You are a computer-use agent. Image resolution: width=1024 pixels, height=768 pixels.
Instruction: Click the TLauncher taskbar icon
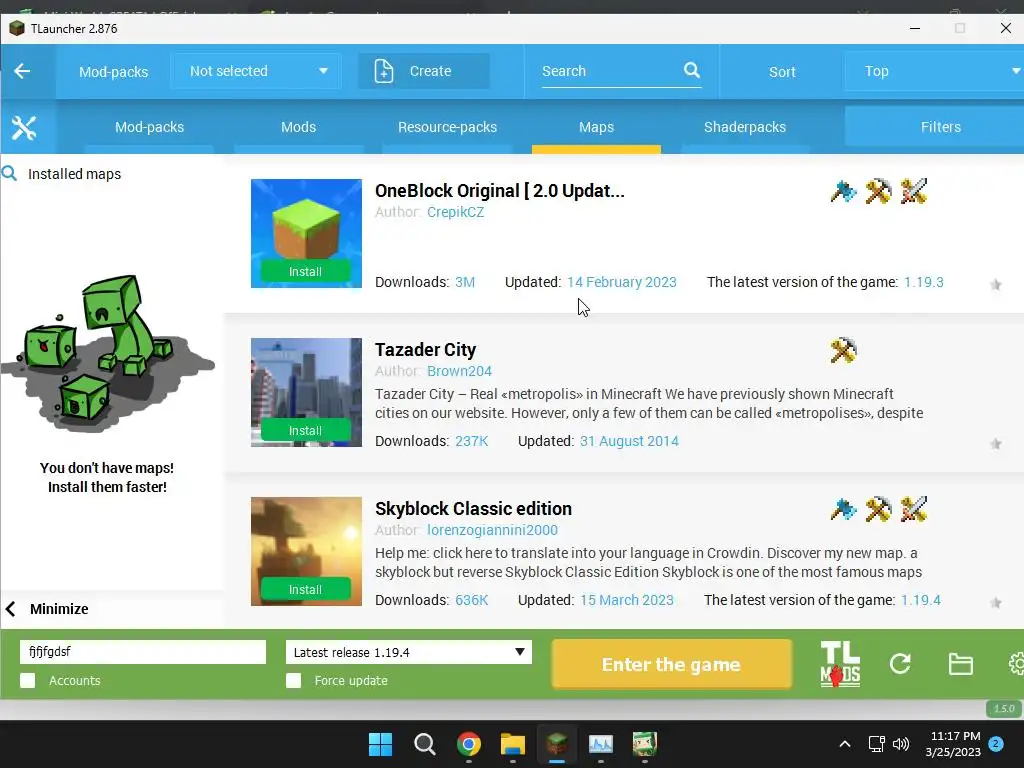tap(556, 744)
